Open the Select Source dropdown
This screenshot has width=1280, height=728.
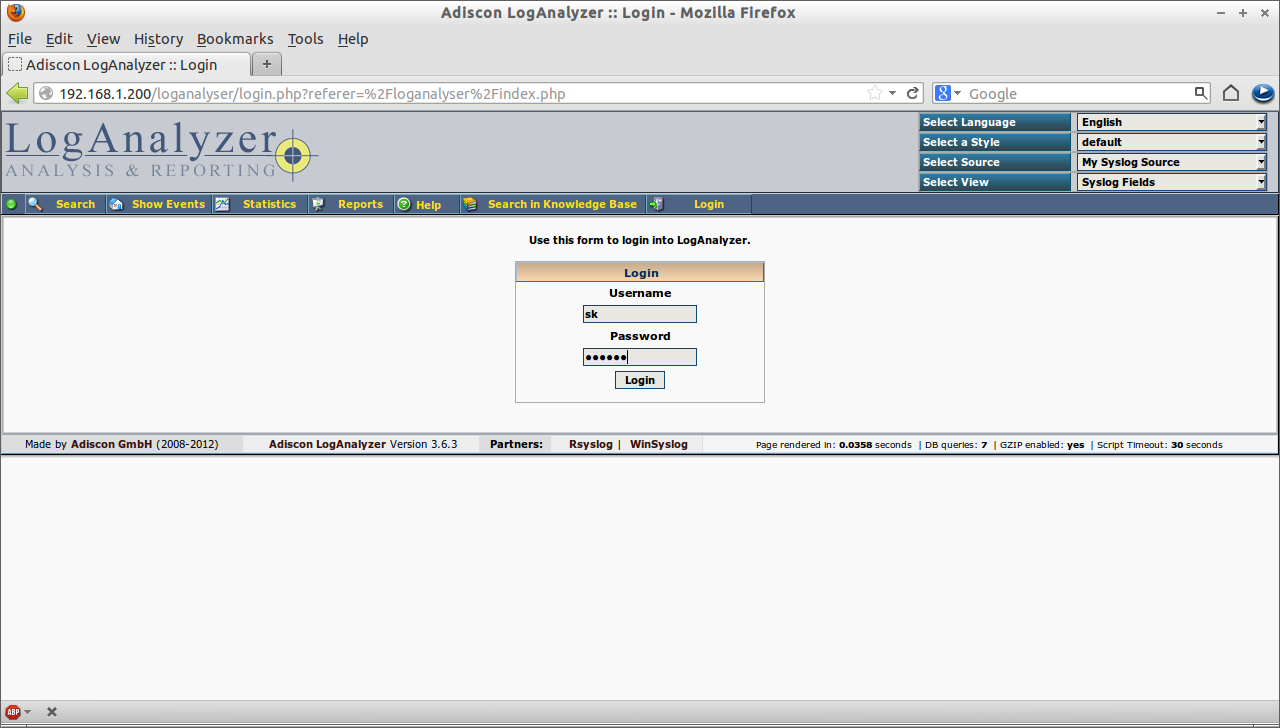click(x=1171, y=162)
